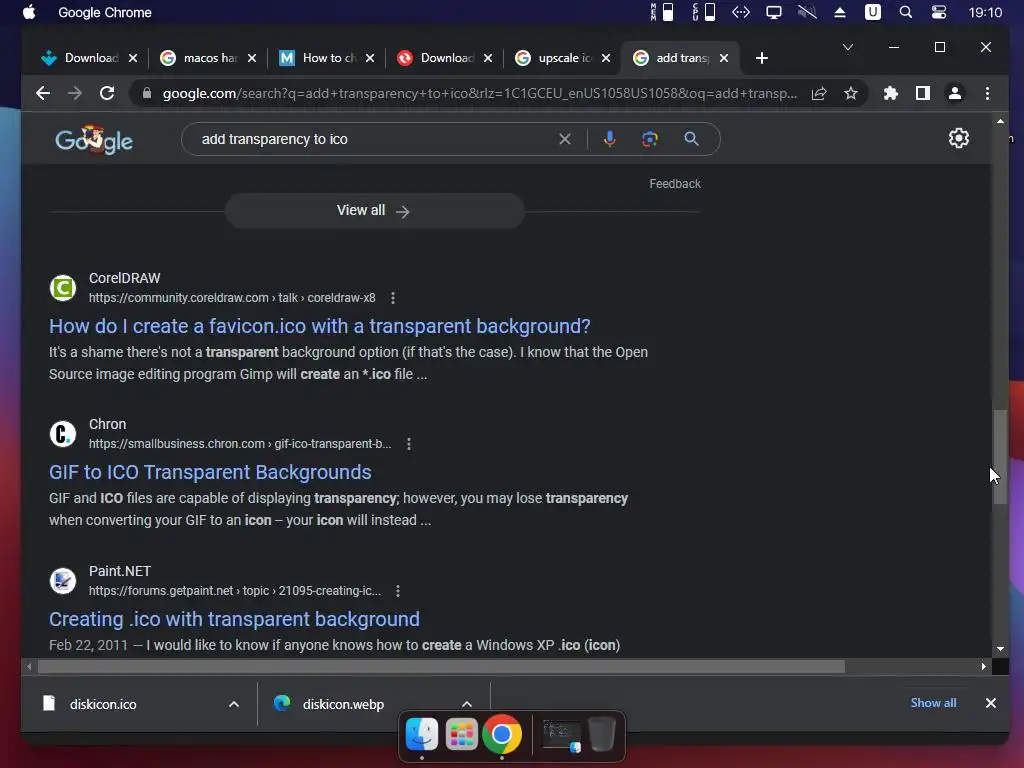Viewport: 1024px width, 768px height.
Task: Open the macOS Apple menu
Action: 29,12
